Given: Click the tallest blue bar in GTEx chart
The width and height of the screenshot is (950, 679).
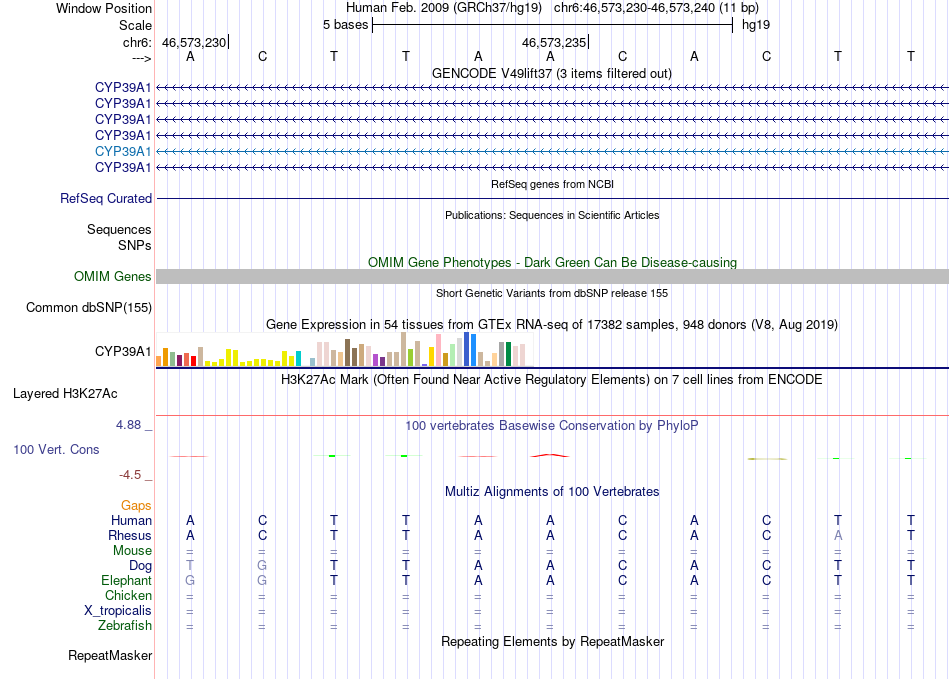Looking at the screenshot, I should (x=467, y=349).
